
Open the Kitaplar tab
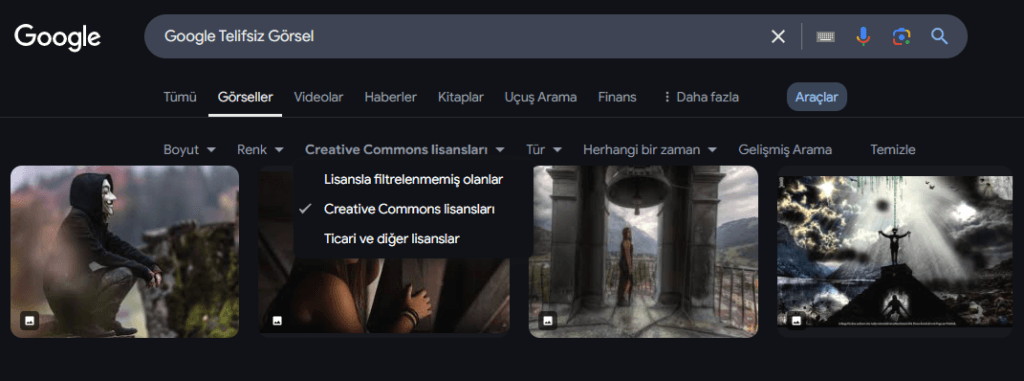(460, 97)
